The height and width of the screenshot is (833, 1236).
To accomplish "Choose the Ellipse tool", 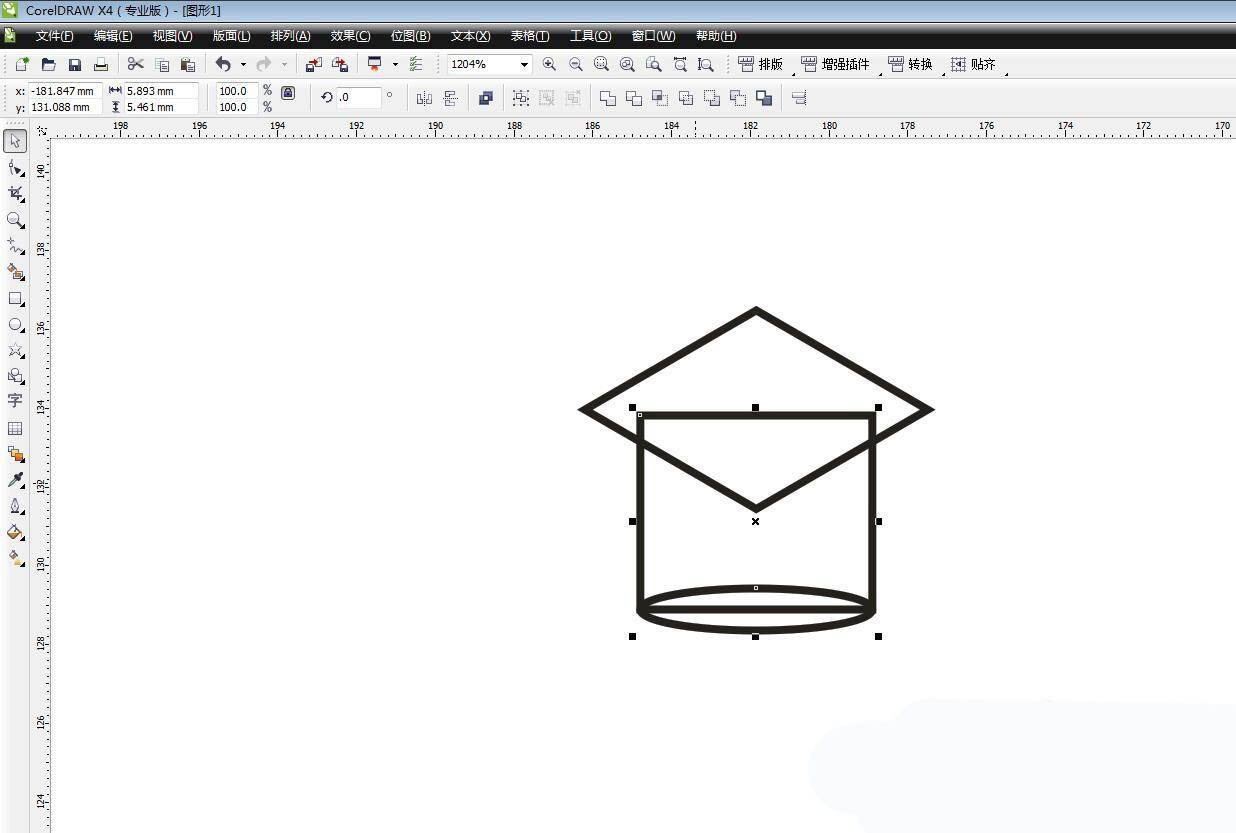I will (15, 325).
